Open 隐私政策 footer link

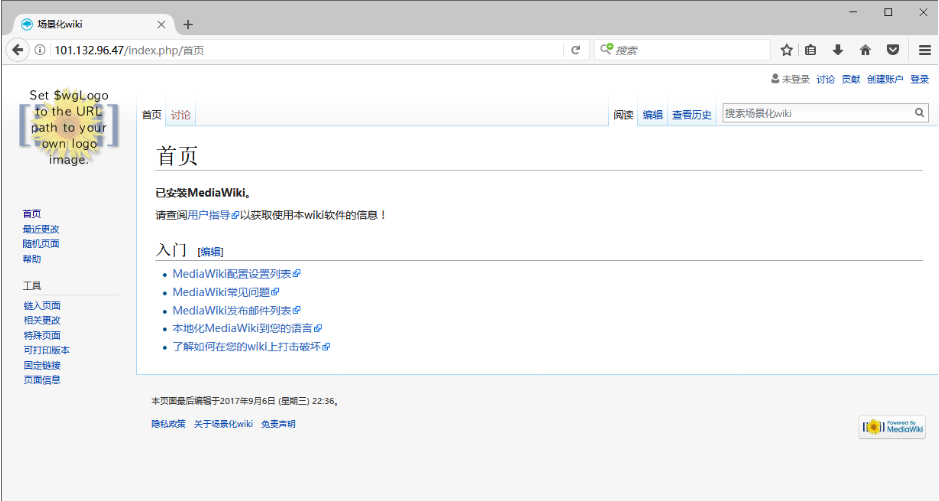tap(168, 424)
